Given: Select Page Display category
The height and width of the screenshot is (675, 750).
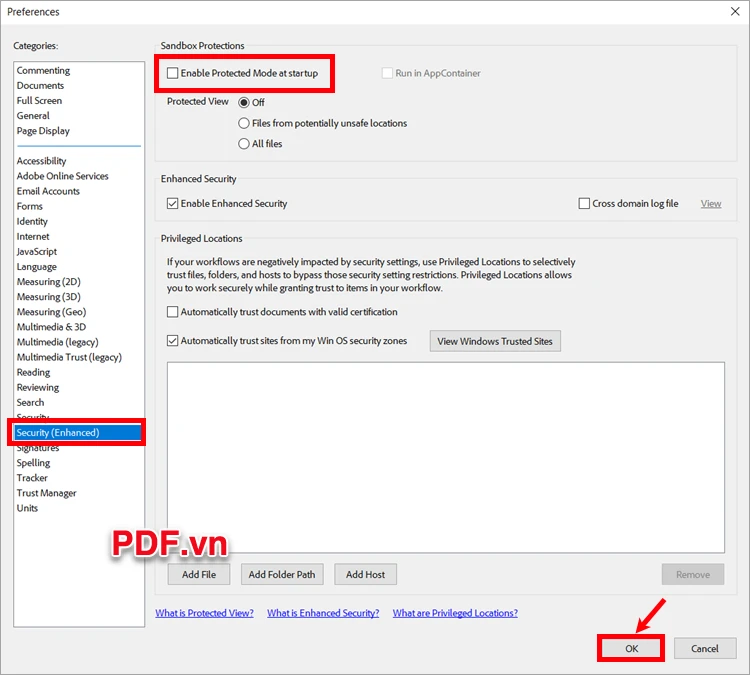Looking at the screenshot, I should [x=43, y=131].
